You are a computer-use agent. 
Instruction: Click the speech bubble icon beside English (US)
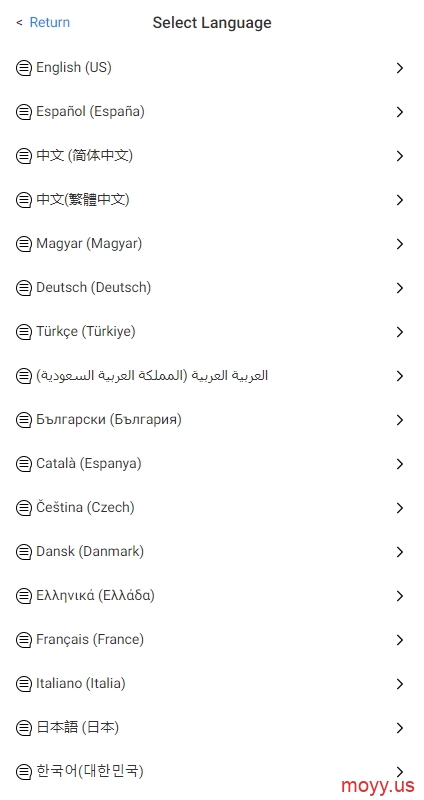point(23,68)
